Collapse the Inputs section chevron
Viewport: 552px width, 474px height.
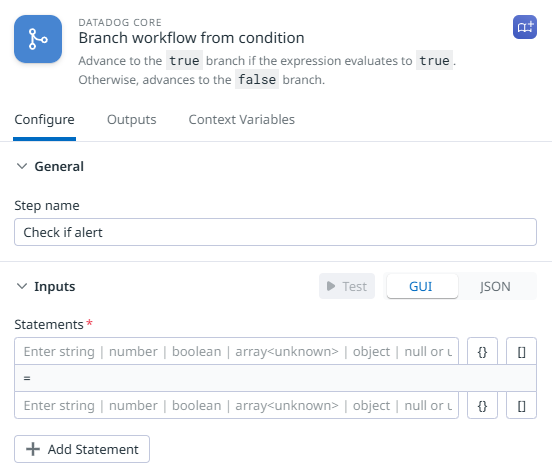coord(22,286)
